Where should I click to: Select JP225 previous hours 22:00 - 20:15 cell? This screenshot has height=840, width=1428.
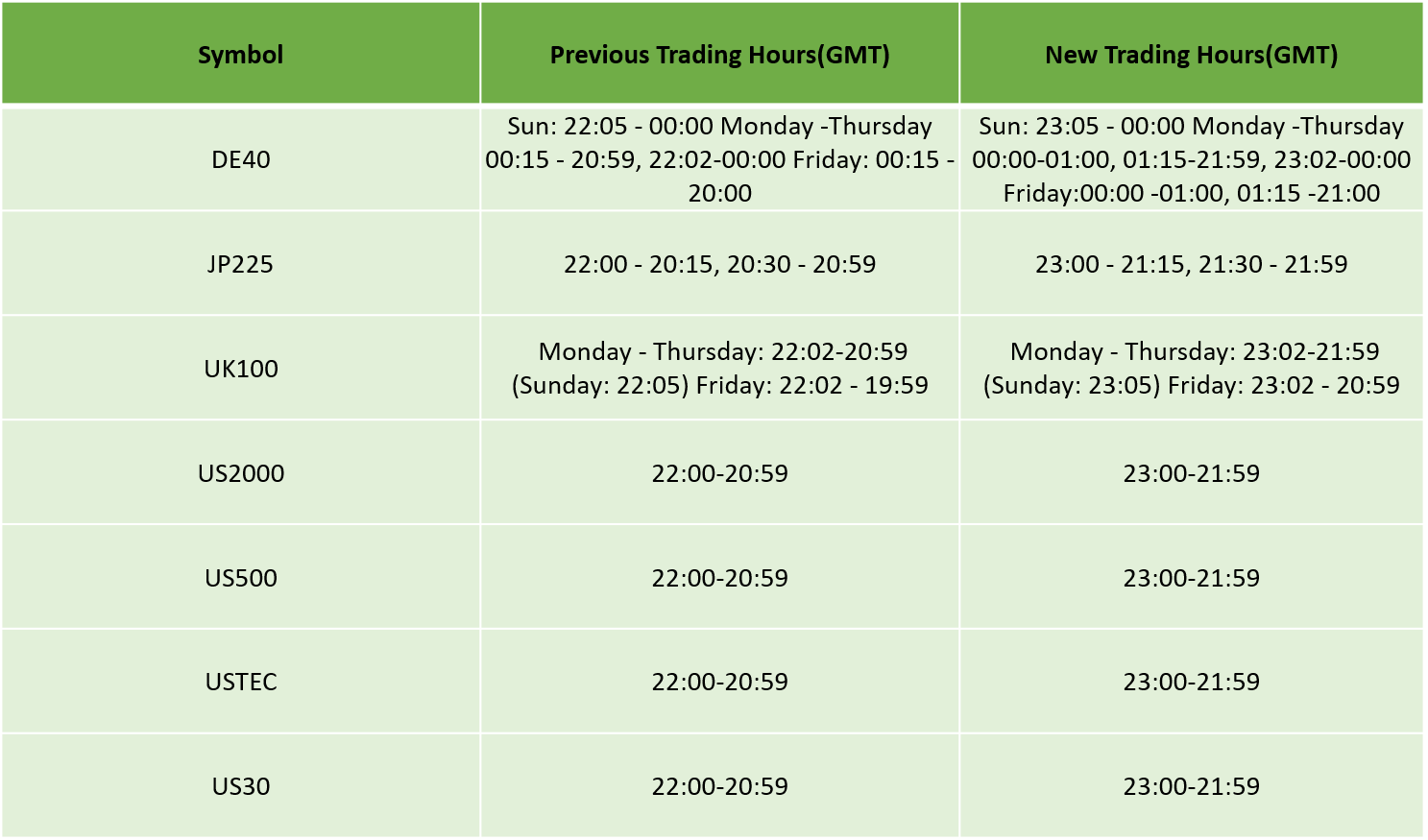[x=719, y=264]
